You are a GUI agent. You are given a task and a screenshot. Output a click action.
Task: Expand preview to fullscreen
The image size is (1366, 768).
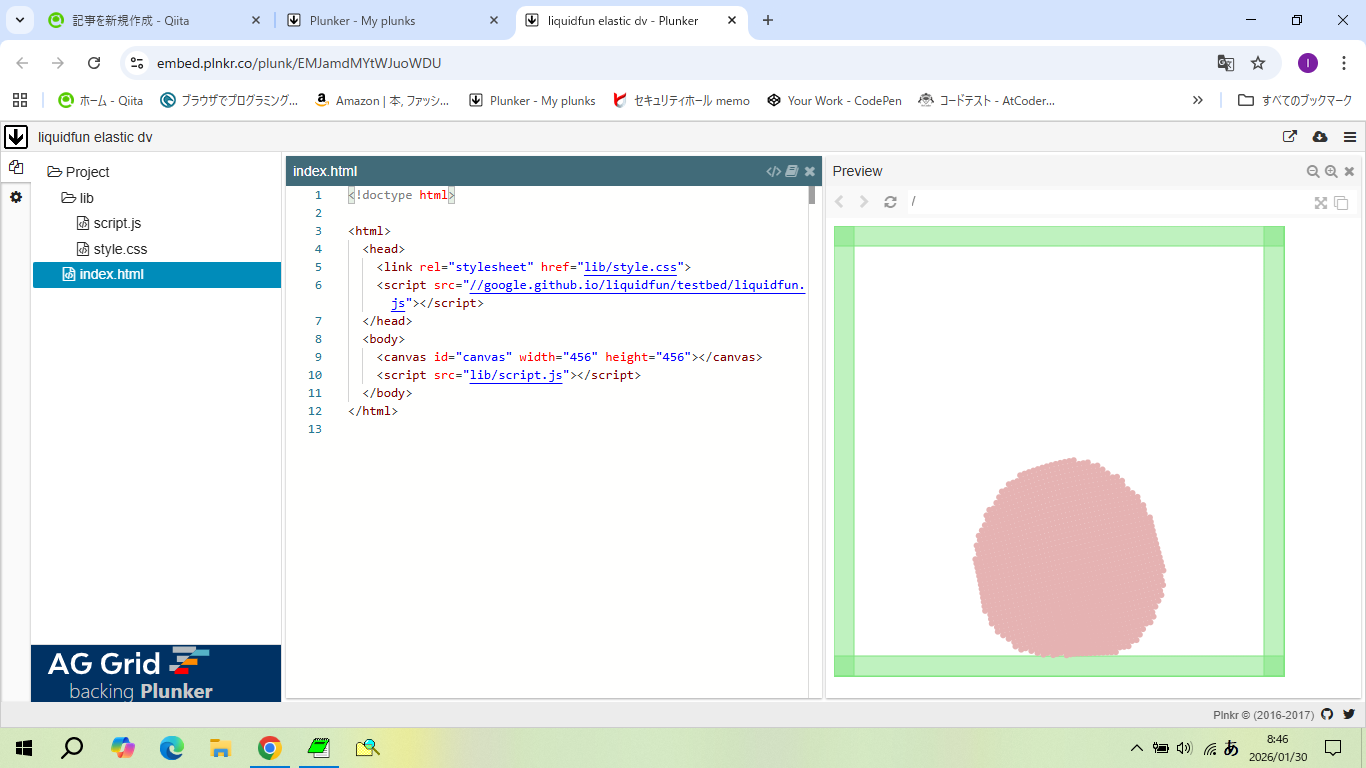point(1321,202)
